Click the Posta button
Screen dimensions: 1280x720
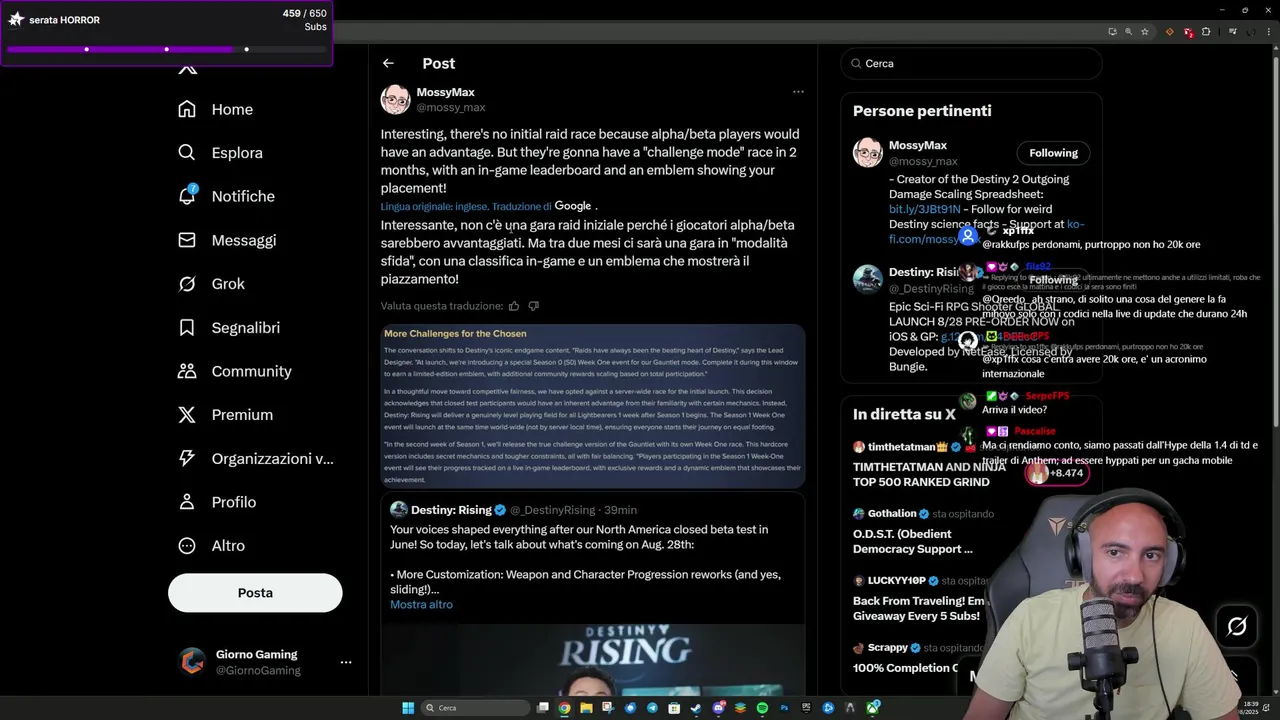[x=255, y=593]
